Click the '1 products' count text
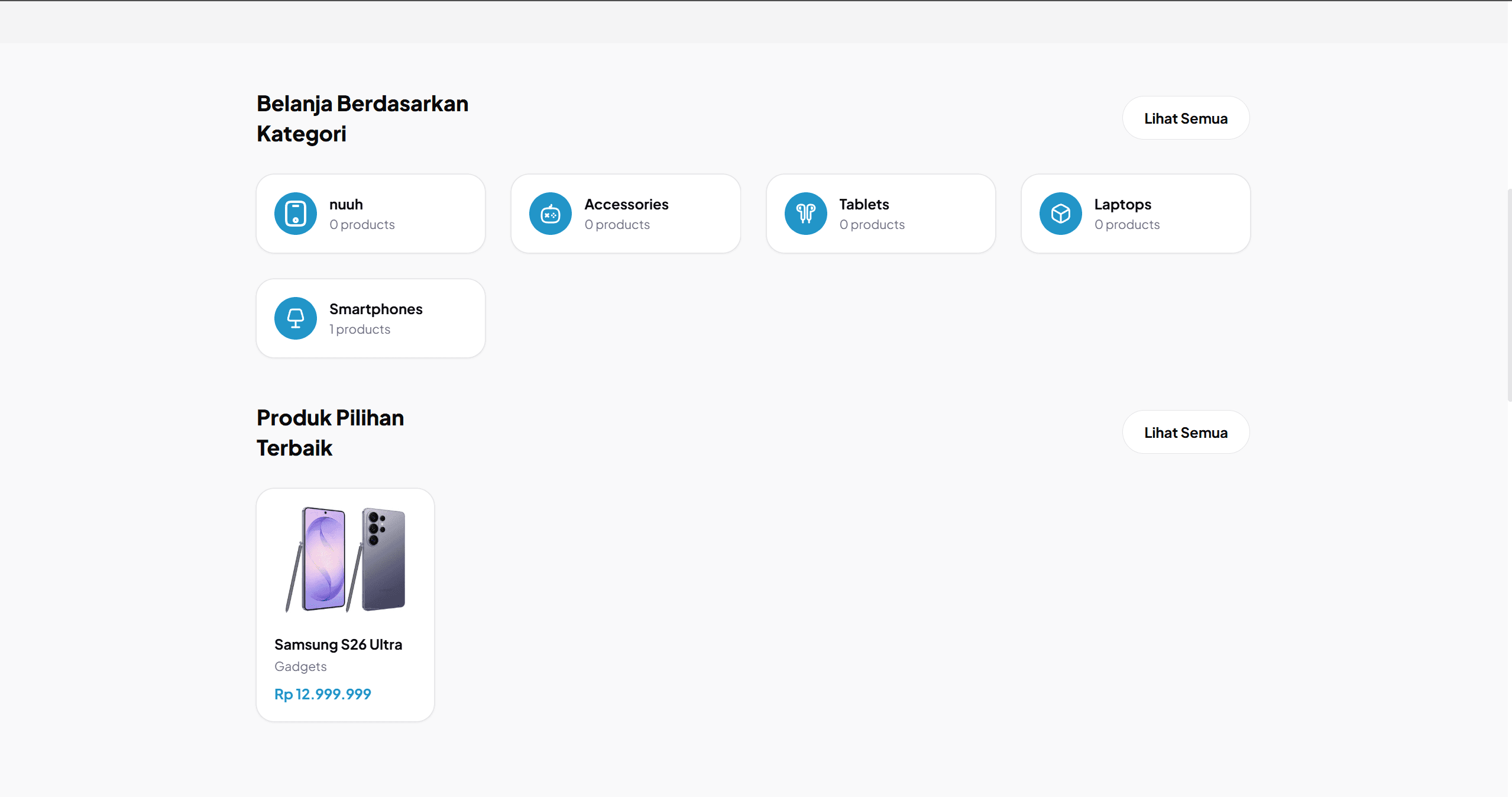Image resolution: width=1512 pixels, height=797 pixels. (x=360, y=330)
